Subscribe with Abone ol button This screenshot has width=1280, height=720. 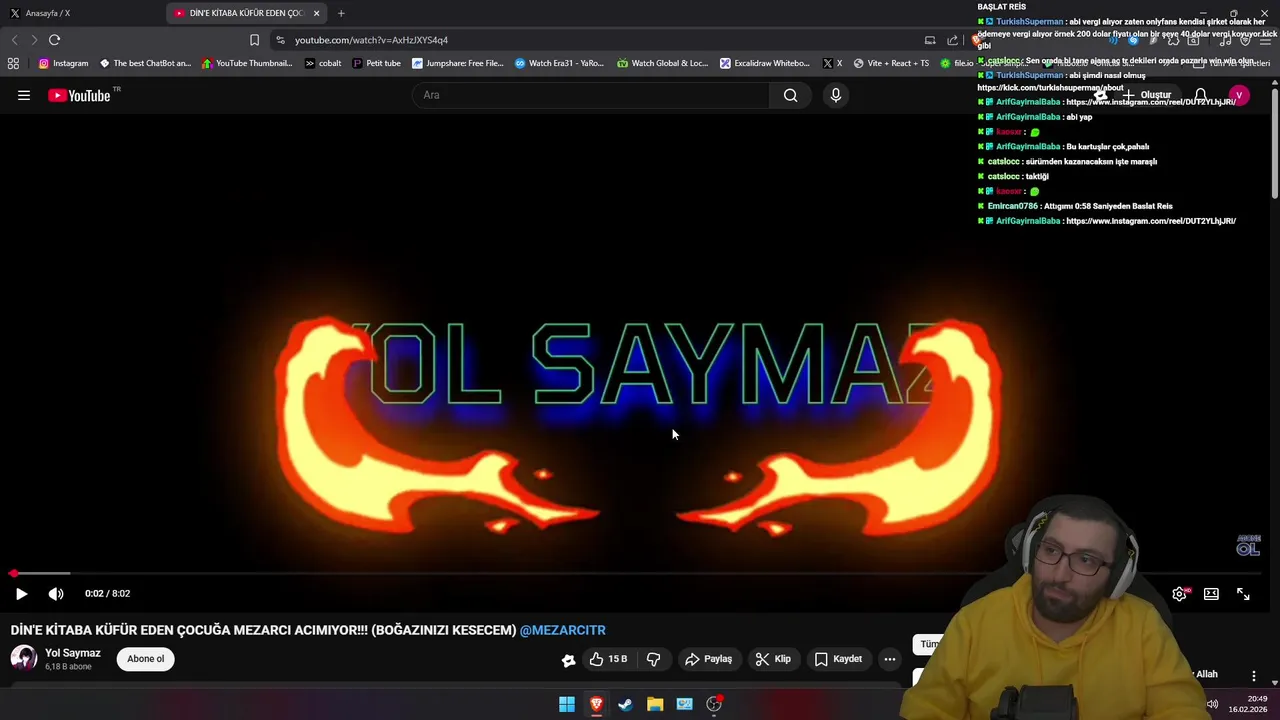pyautogui.click(x=145, y=659)
